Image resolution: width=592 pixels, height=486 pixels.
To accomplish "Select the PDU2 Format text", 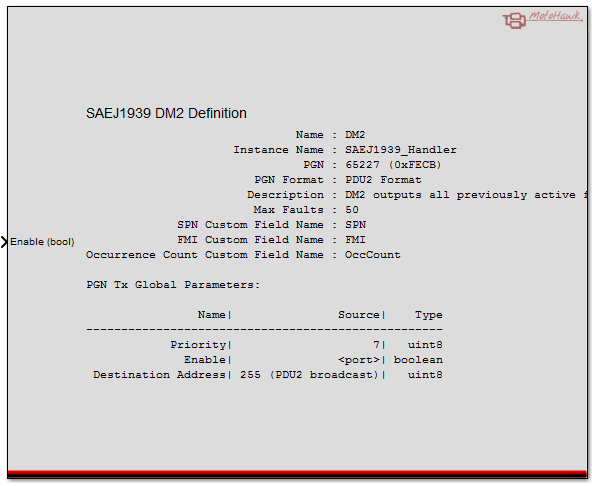I will tap(383, 180).
